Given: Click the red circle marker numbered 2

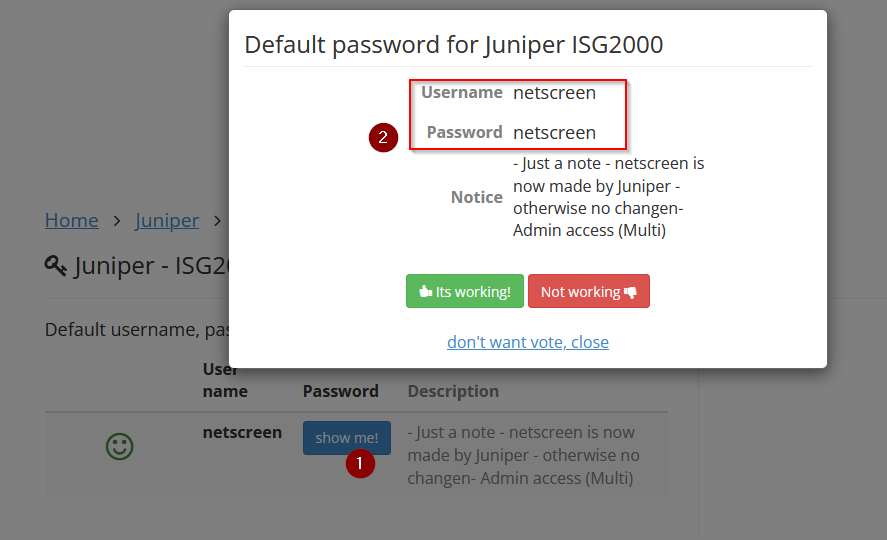Looking at the screenshot, I should coord(383,137).
